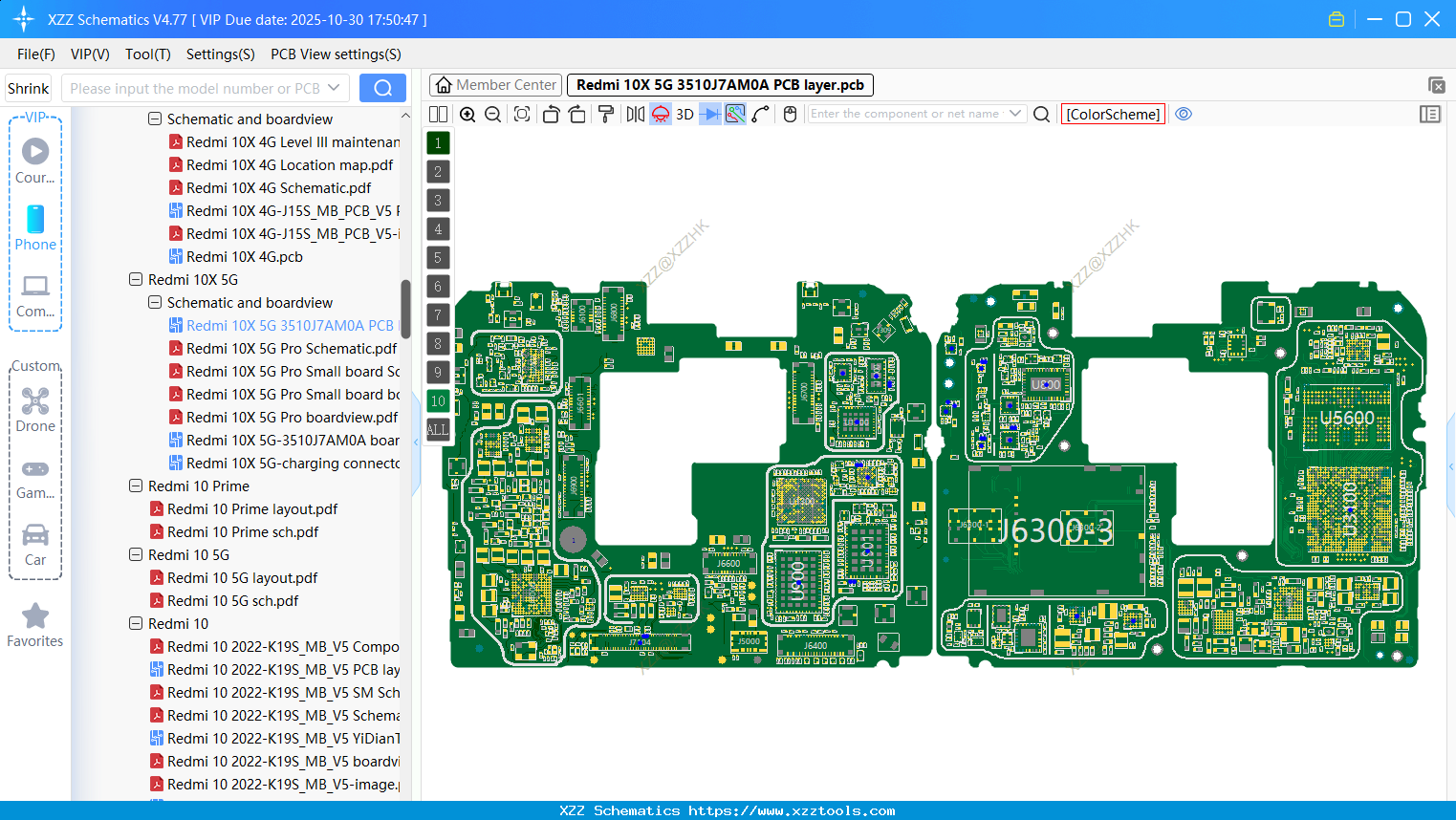The image size is (1456, 820).
Task: Mirror flip the PCB board view
Action: pyautogui.click(x=635, y=114)
